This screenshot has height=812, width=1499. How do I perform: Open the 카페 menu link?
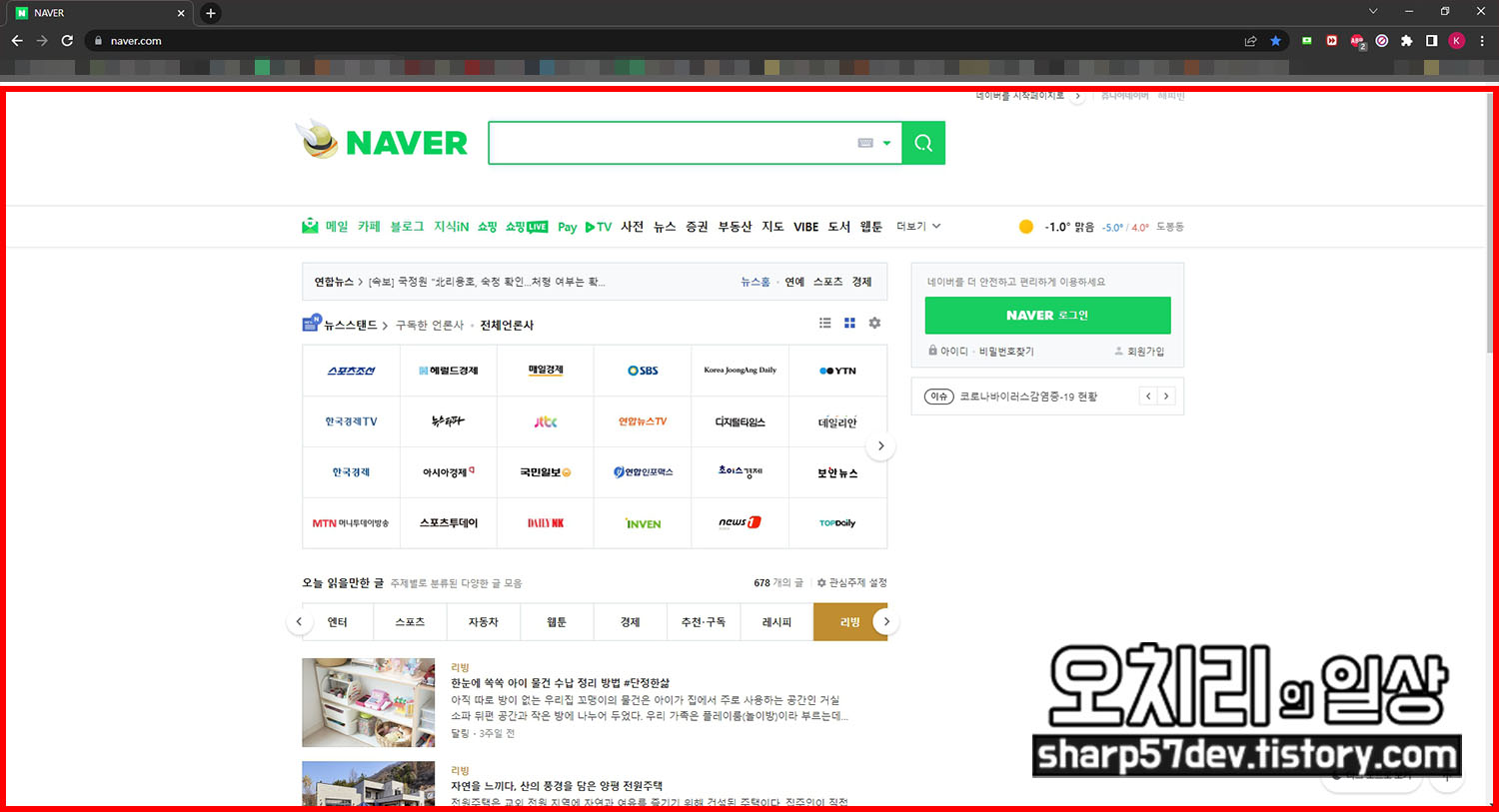pyautogui.click(x=369, y=227)
